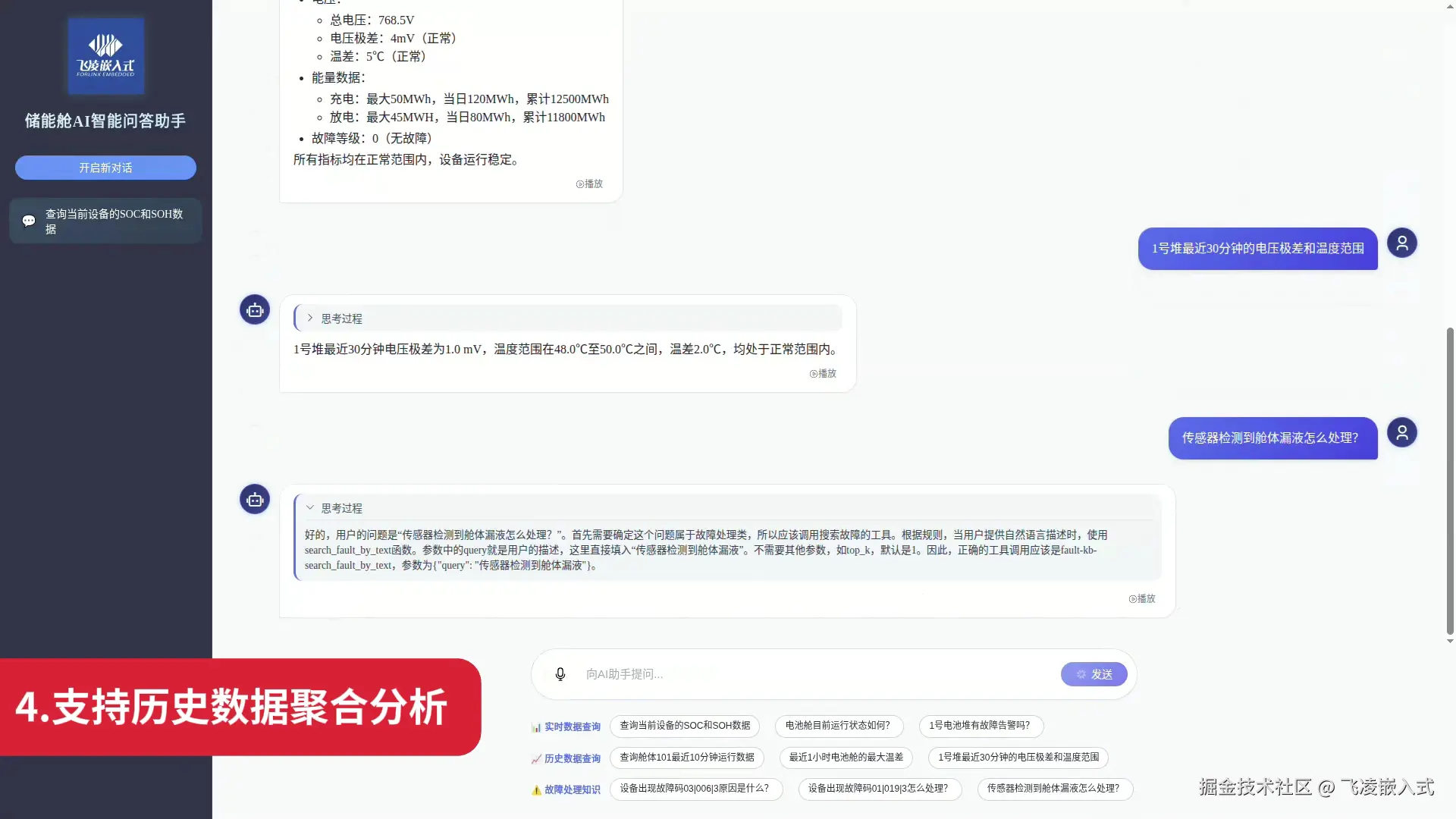
Task: Click the robot avatar beside the voltage range answer
Action: pos(255,309)
